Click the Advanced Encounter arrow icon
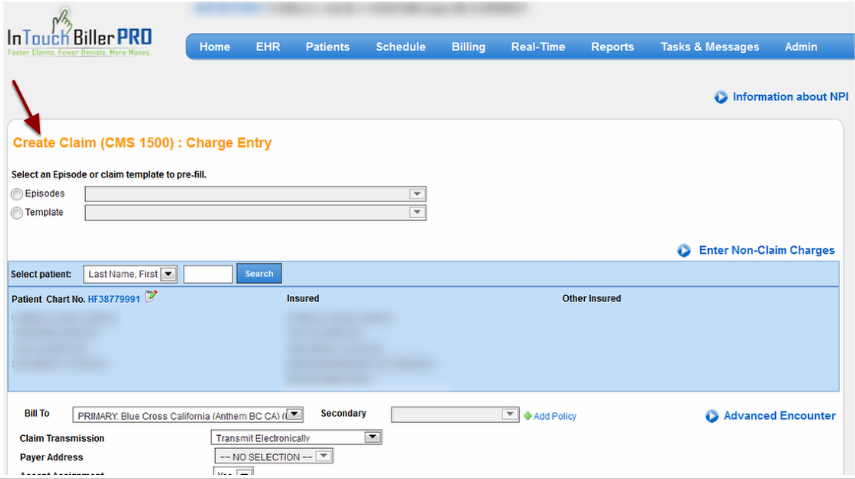The width and height of the screenshot is (855, 479). click(x=712, y=416)
